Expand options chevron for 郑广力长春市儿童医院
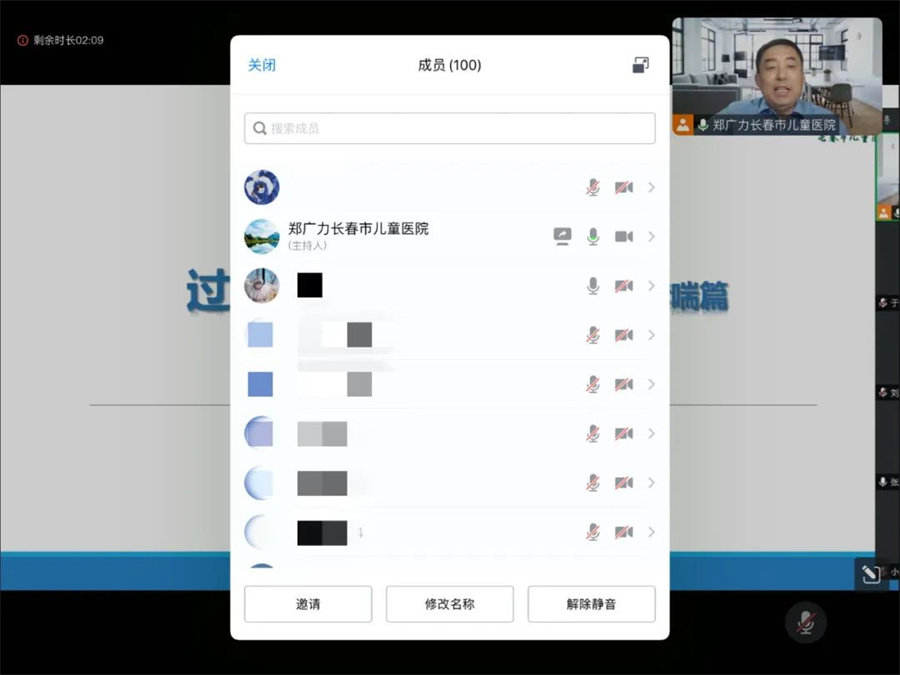This screenshot has height=675, width=900. tap(652, 237)
